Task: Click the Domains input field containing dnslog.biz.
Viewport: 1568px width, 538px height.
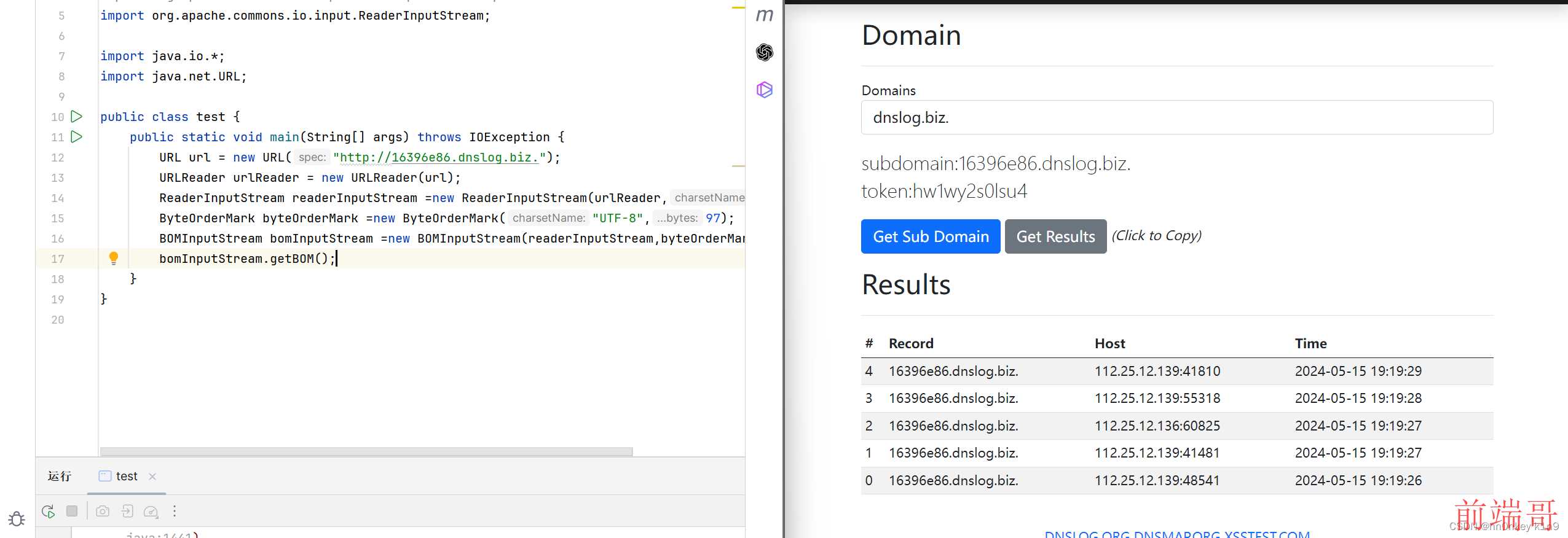Action: pos(1177,117)
